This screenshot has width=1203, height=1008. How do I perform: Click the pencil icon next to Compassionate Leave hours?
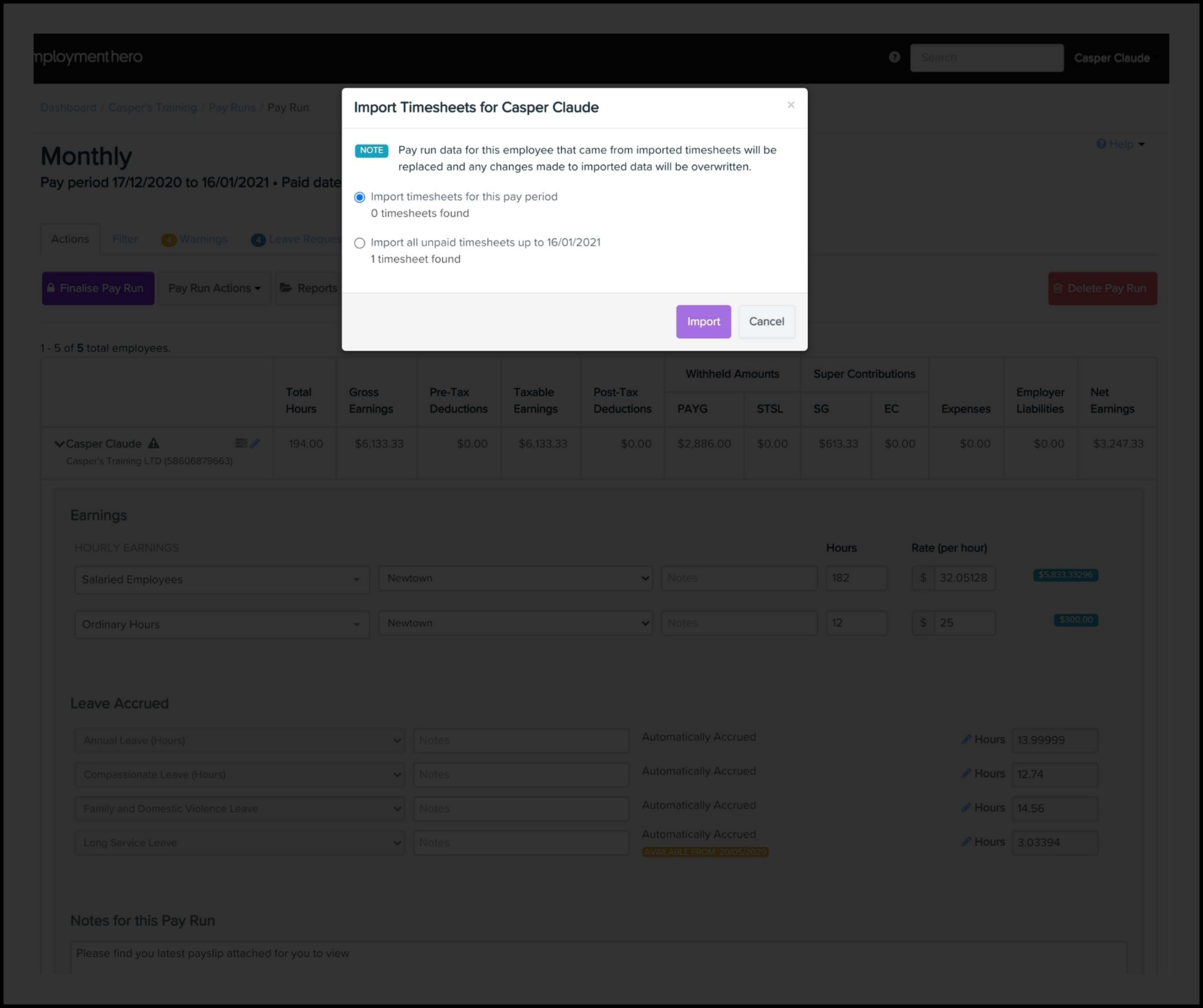(966, 773)
